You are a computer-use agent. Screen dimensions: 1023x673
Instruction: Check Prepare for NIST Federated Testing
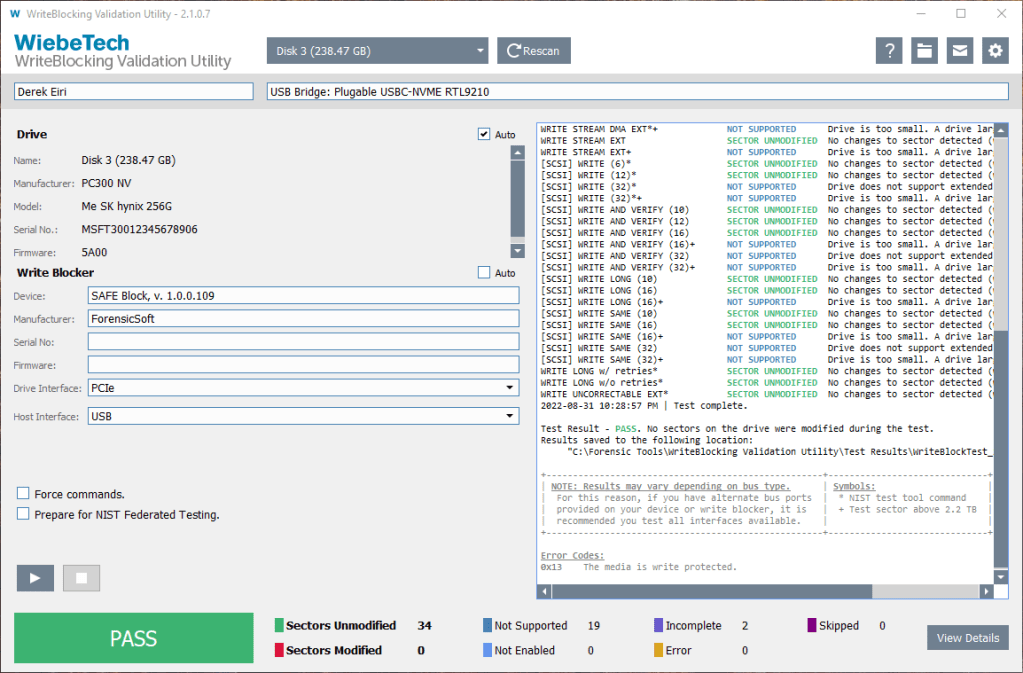click(x=23, y=514)
